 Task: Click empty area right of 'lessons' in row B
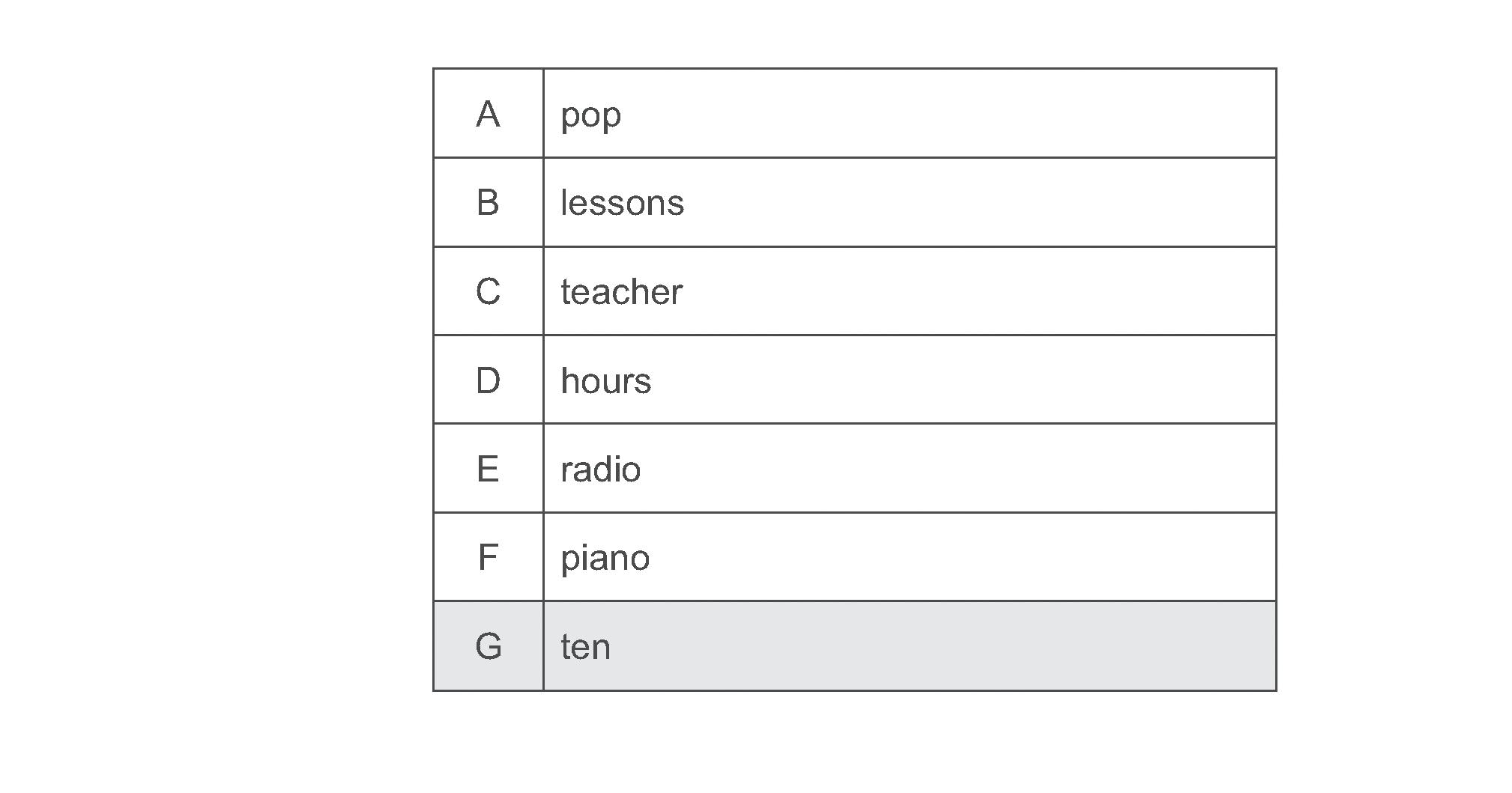pyautogui.click(x=974, y=202)
